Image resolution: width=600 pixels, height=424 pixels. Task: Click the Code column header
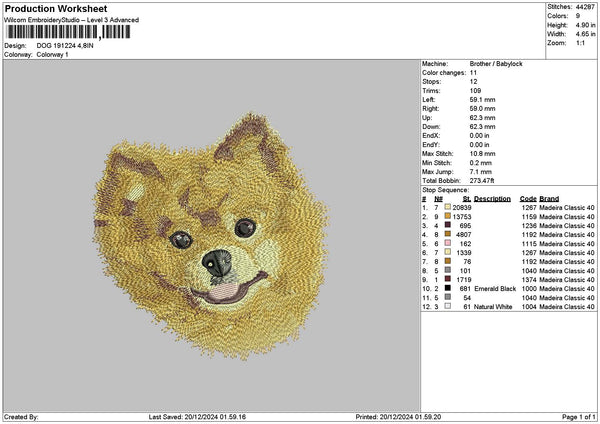528,198
